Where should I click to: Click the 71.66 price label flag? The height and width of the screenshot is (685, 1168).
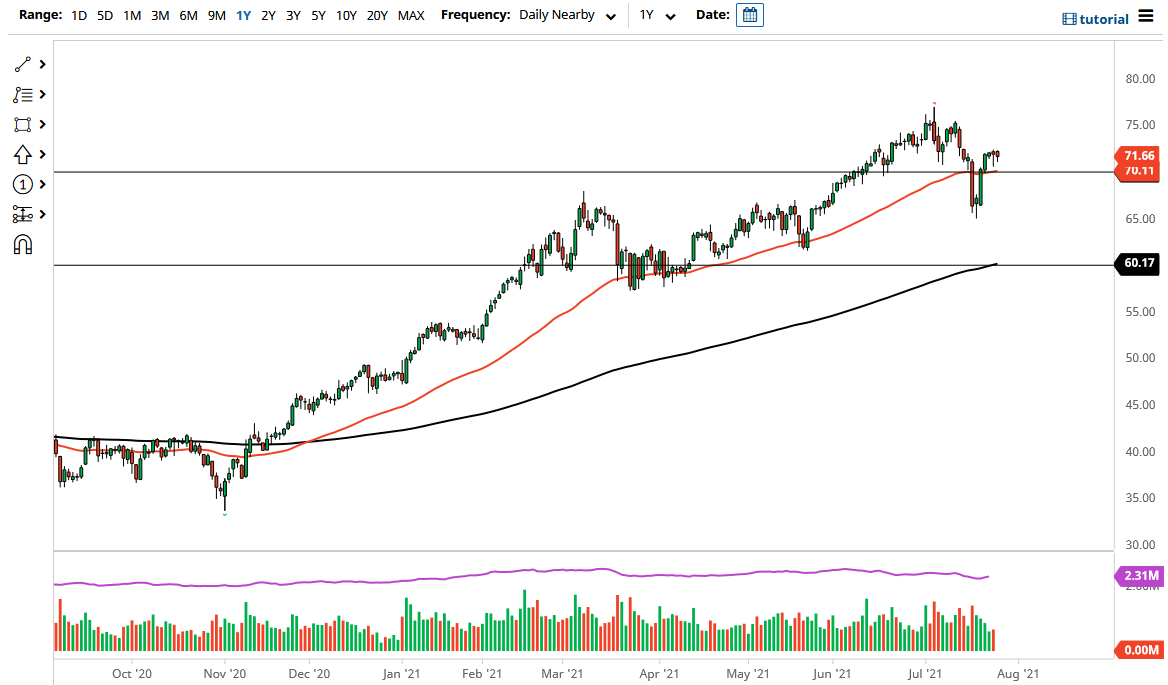pyautogui.click(x=1138, y=156)
